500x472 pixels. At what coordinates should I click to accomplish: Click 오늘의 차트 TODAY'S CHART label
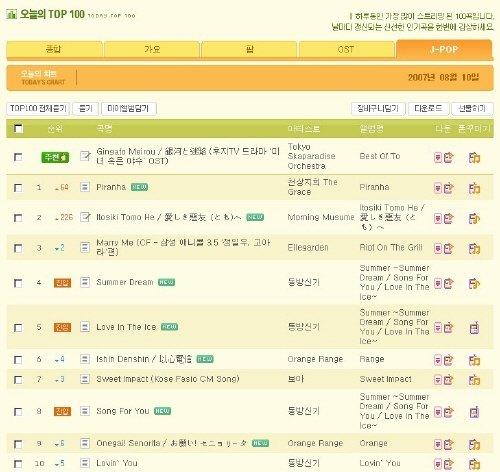click(x=43, y=78)
